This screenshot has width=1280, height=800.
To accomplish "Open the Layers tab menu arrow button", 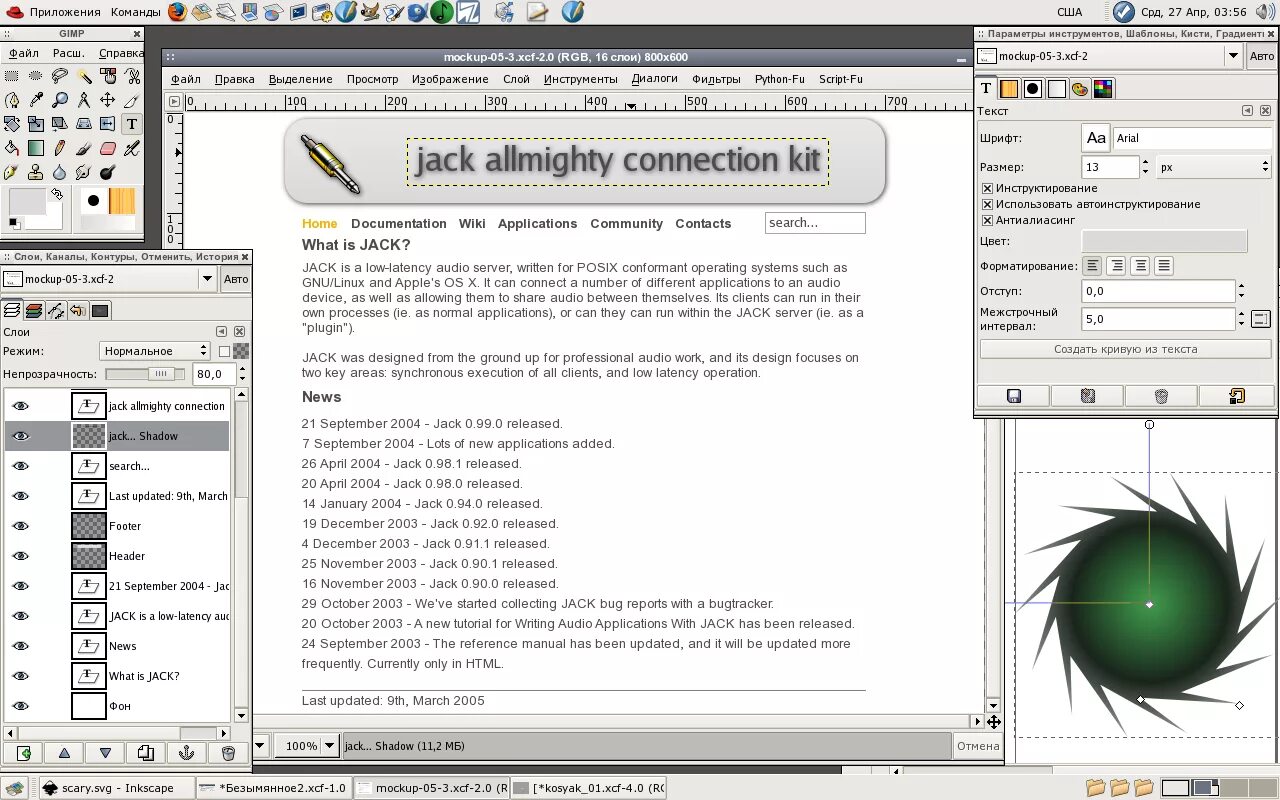I will click(x=222, y=332).
